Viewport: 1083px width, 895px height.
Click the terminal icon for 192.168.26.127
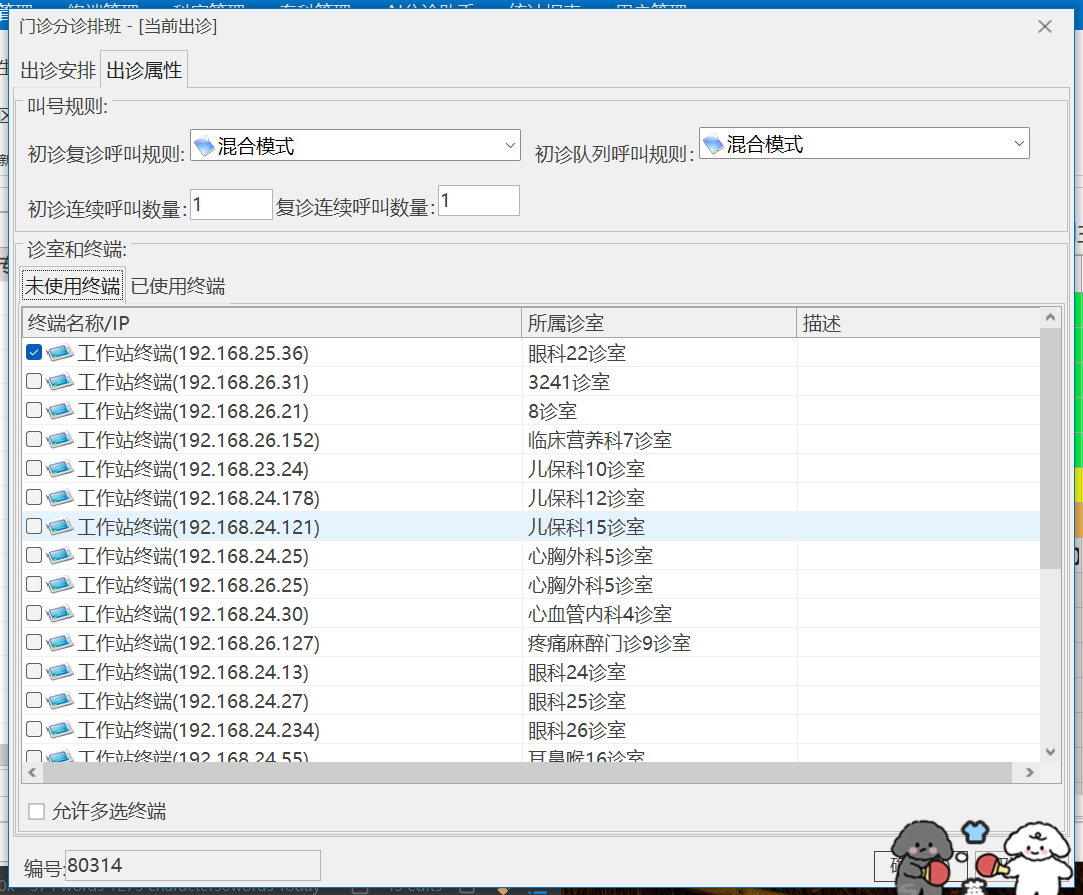60,643
